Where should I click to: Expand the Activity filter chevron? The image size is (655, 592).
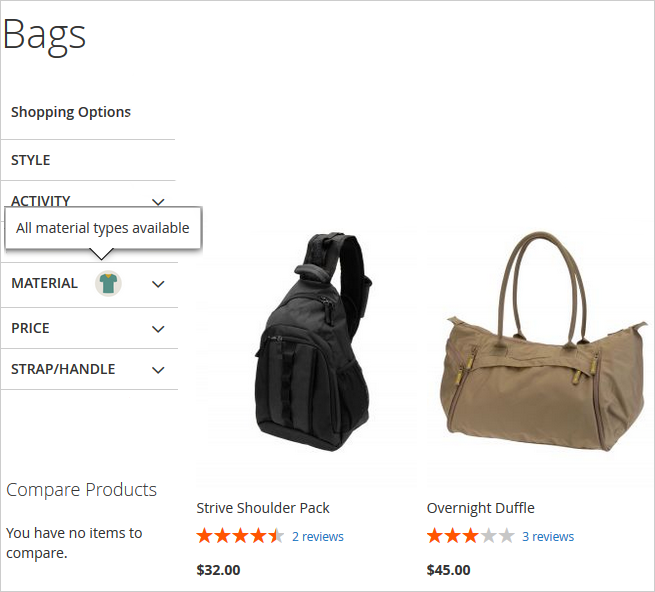click(x=158, y=201)
